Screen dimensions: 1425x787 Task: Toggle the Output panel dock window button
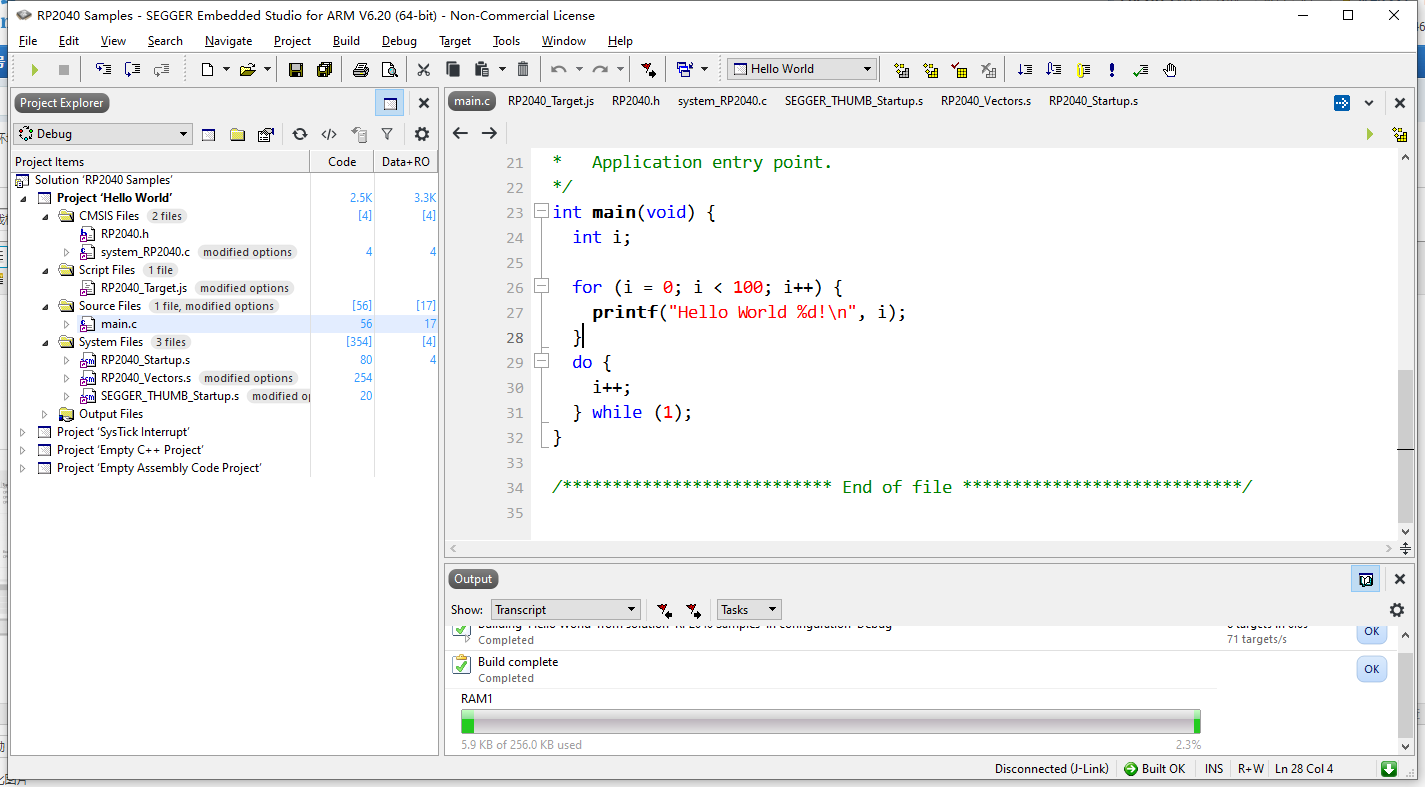pyautogui.click(x=1366, y=579)
